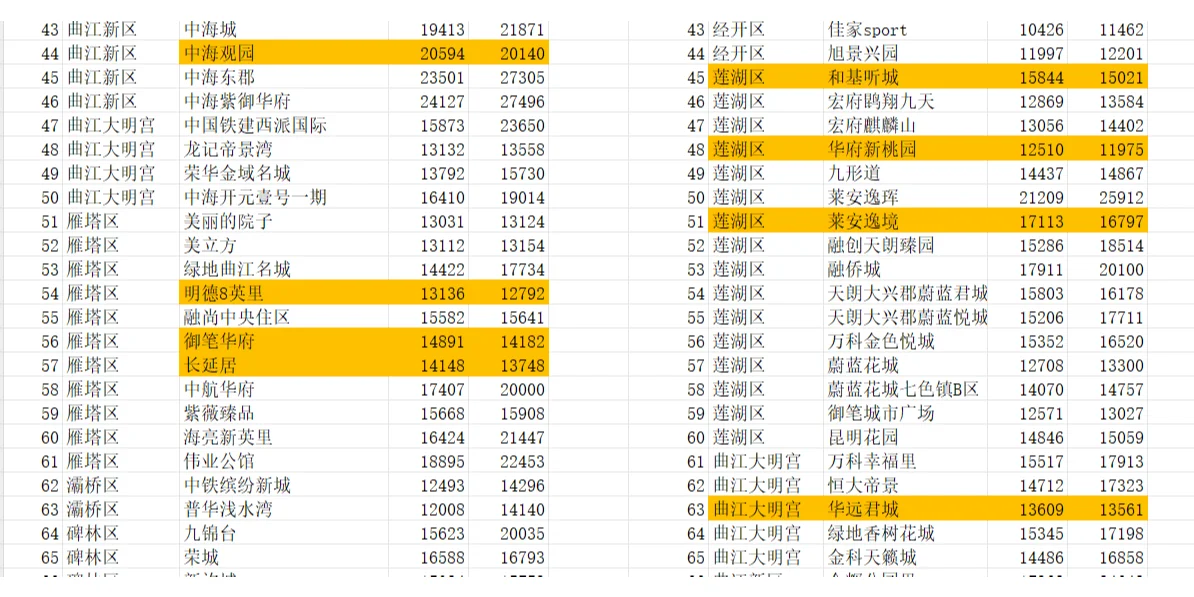
Task: Click the 灞桥区 cell beside 中铁缤纷新城
Action: (x=121, y=486)
